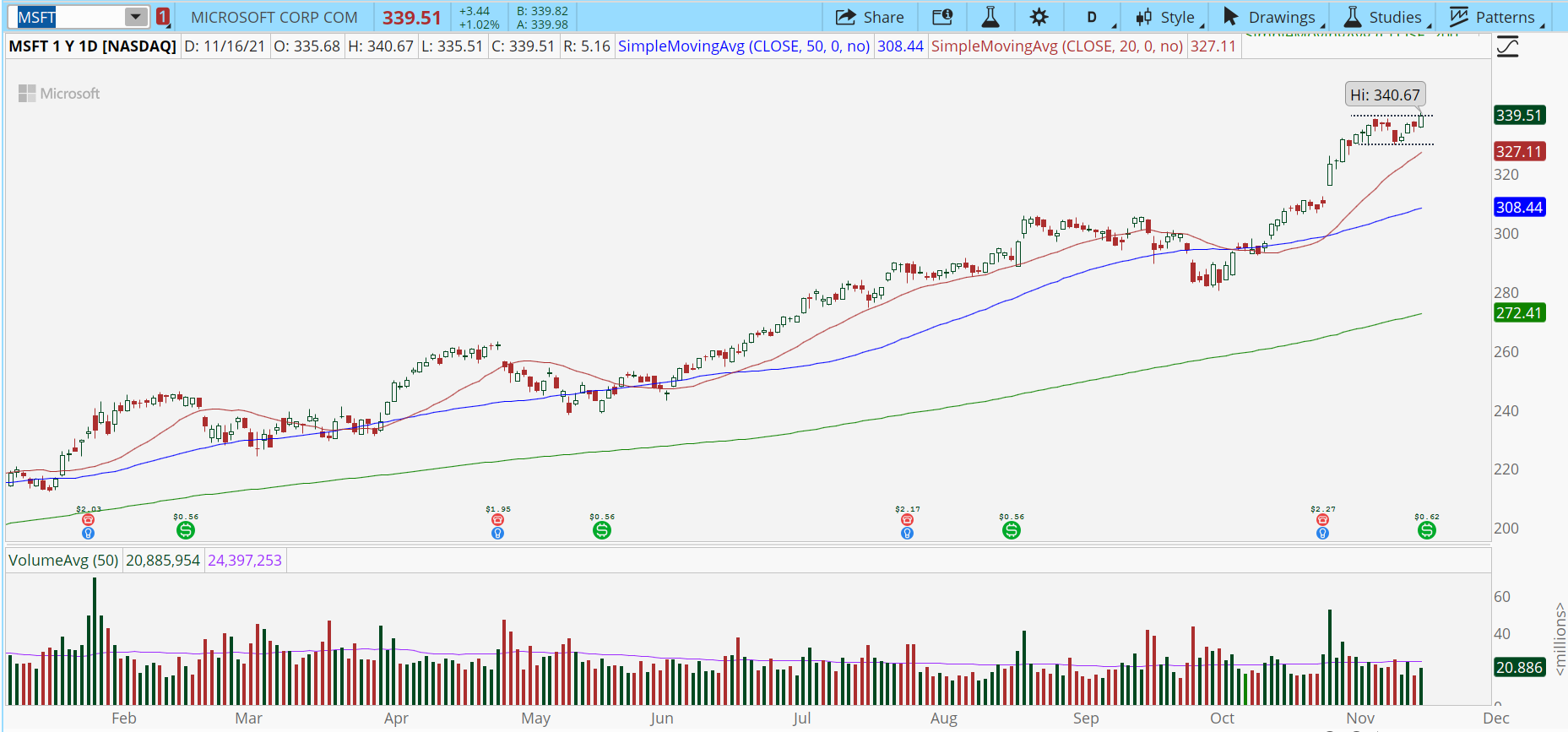Open the company info news icon

[x=942, y=17]
